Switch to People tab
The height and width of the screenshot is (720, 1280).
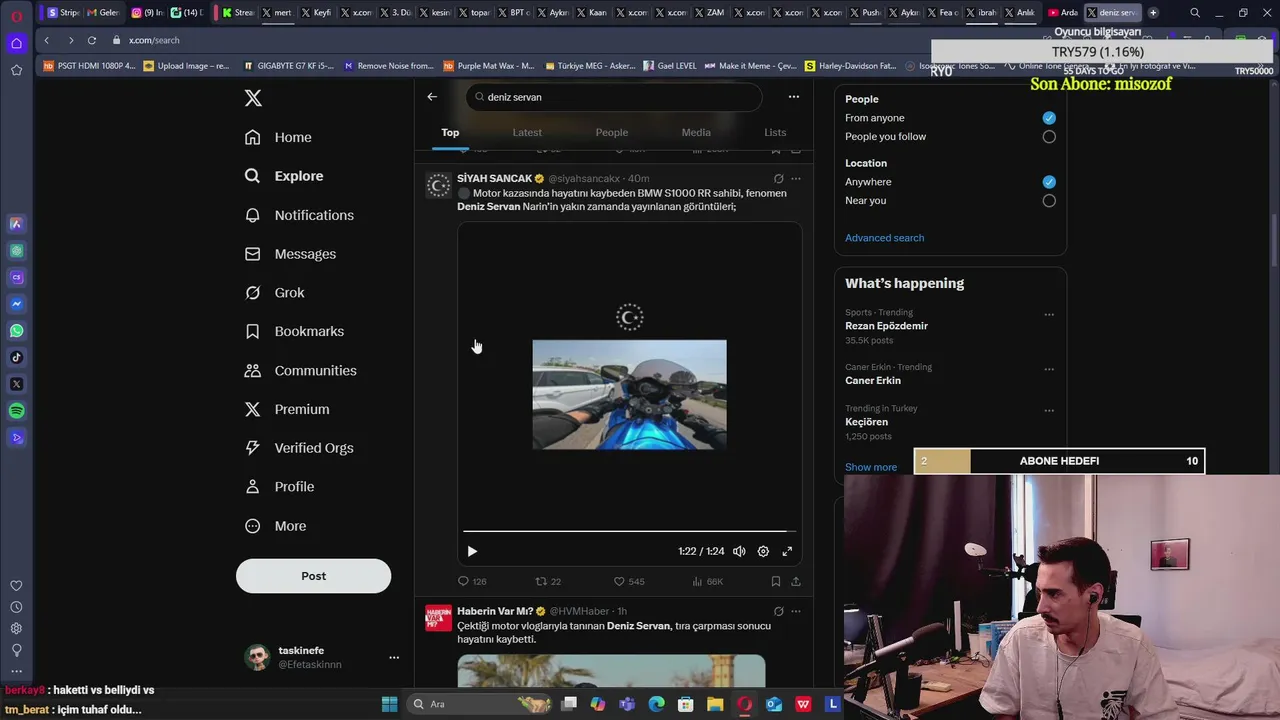point(612,132)
